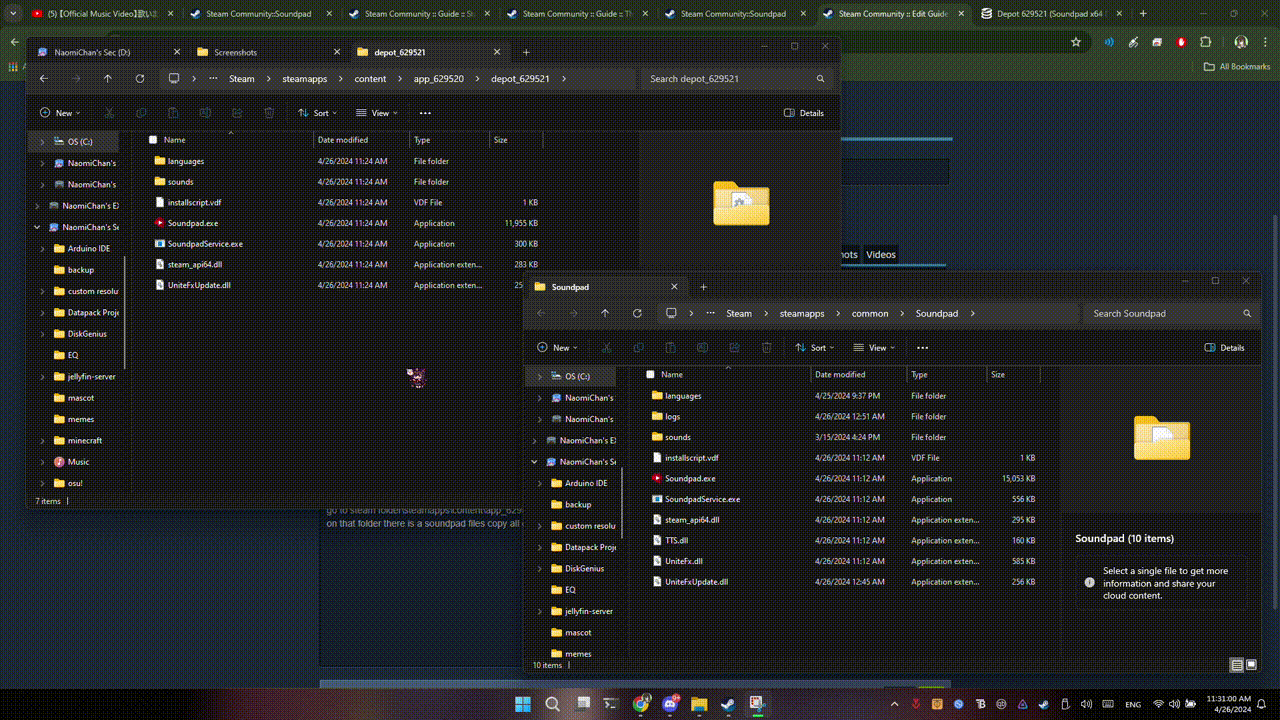Select the depot_629521 Explorer tab
This screenshot has width=1280, height=720.
(x=429, y=52)
